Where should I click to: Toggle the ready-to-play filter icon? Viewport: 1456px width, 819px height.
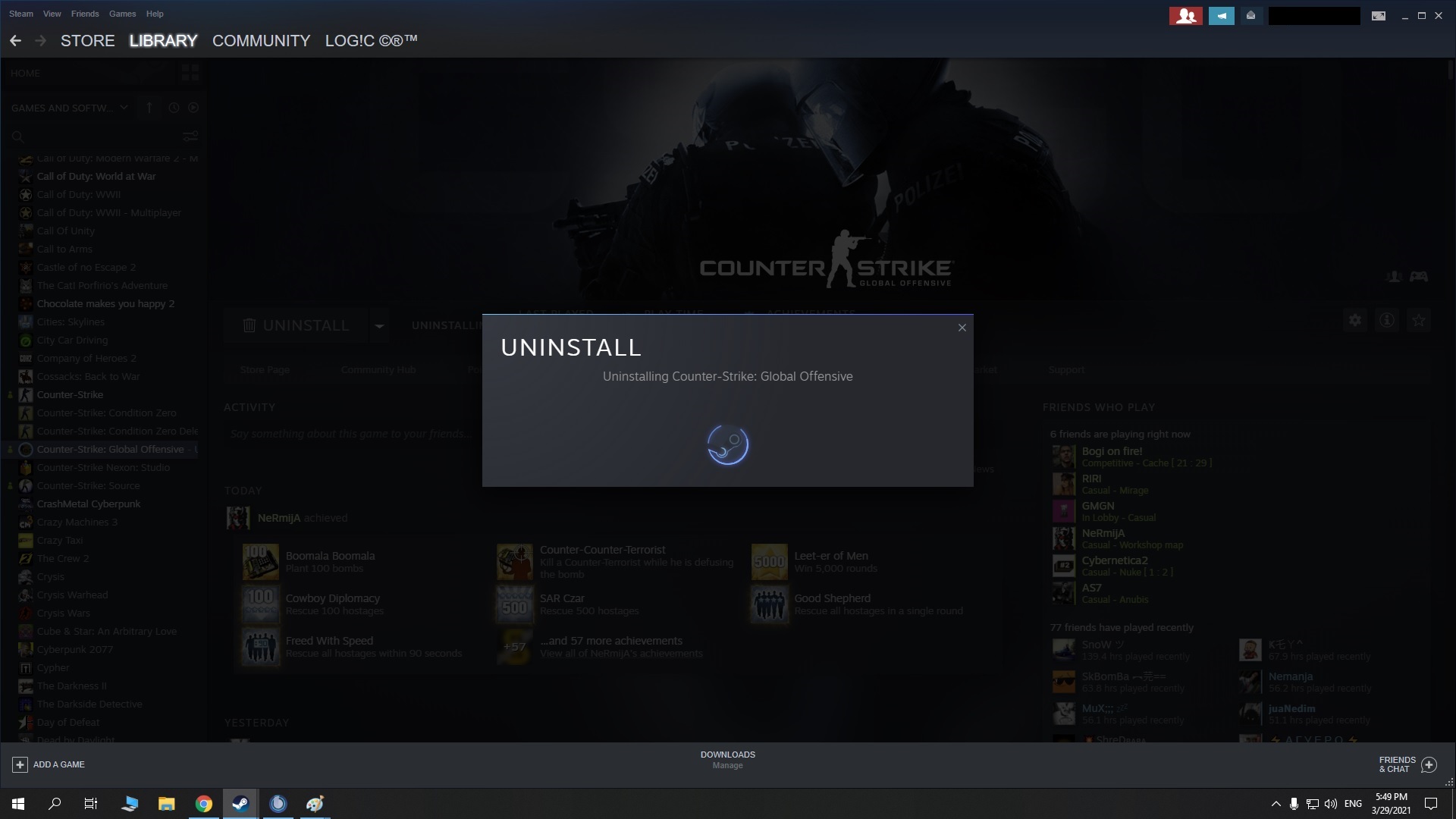(x=193, y=108)
